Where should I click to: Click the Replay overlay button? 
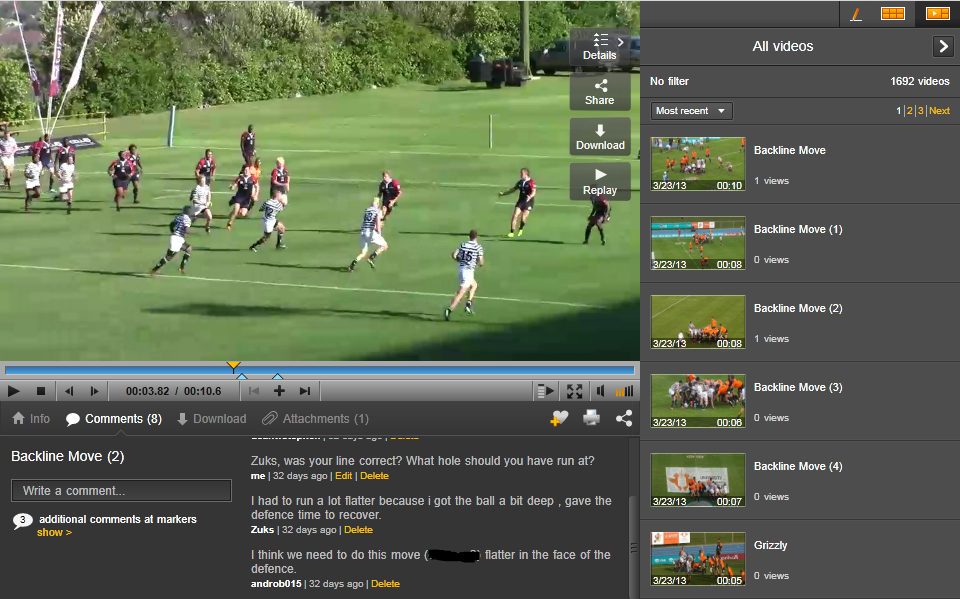click(600, 182)
